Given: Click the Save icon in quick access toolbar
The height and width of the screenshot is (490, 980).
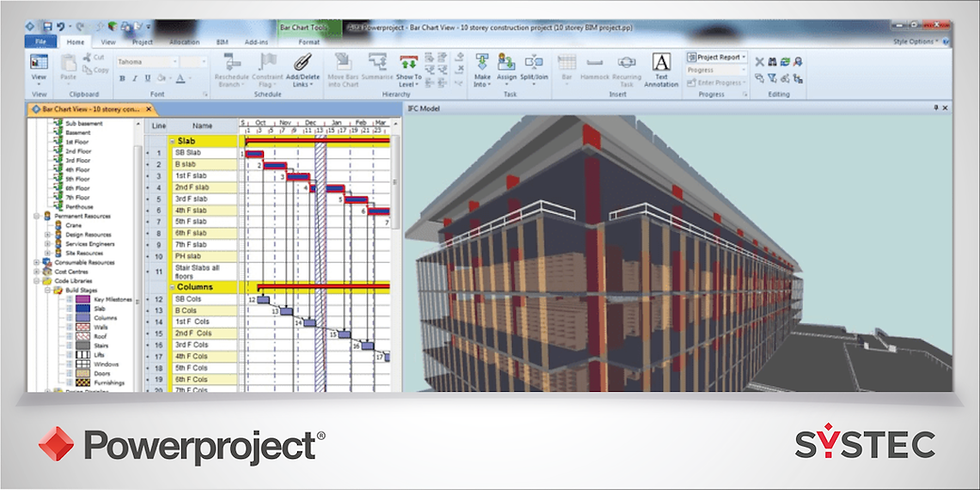Looking at the screenshot, I should 47,27.
